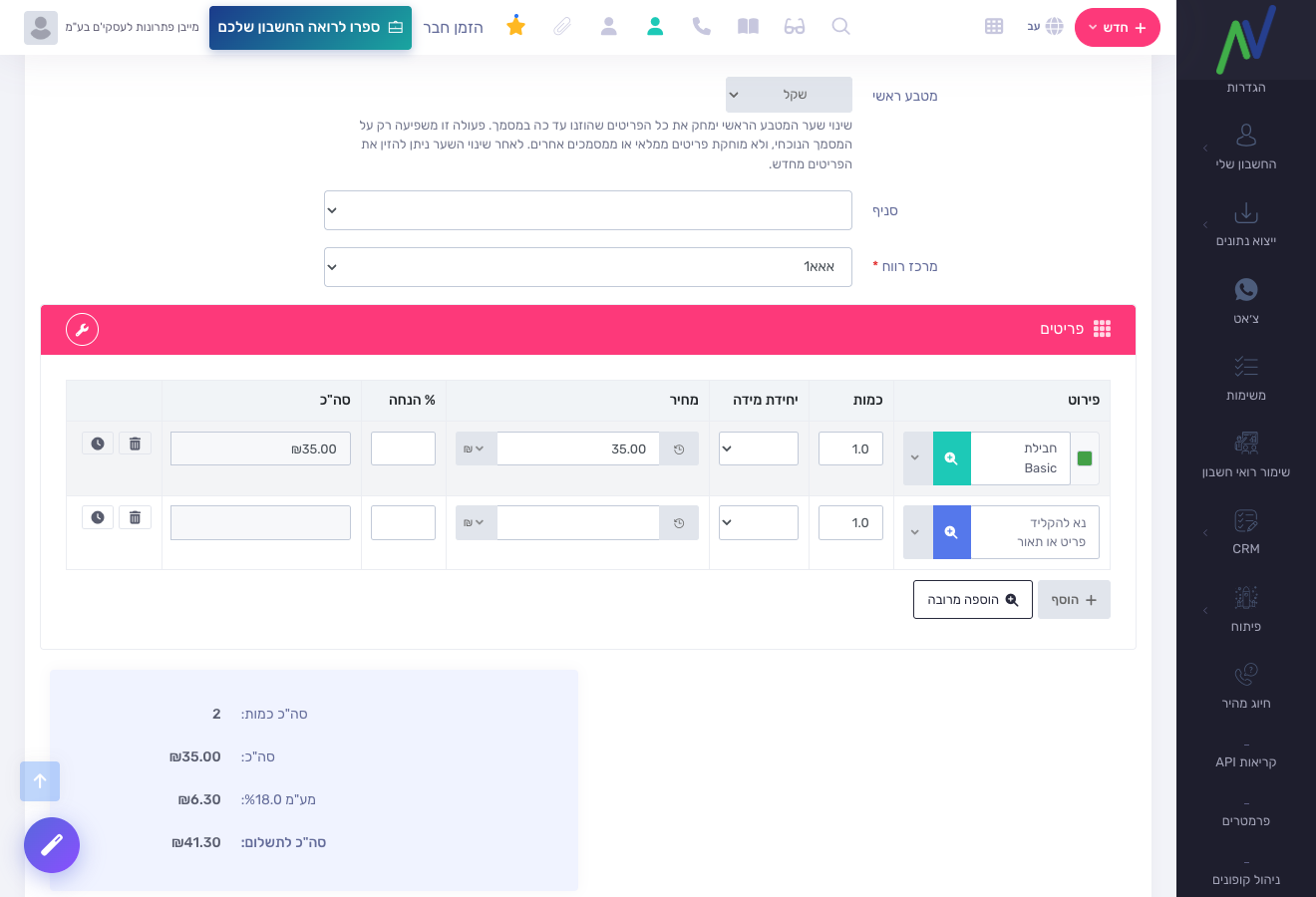
Task: Click the הוסף add row button
Action: (x=1074, y=600)
